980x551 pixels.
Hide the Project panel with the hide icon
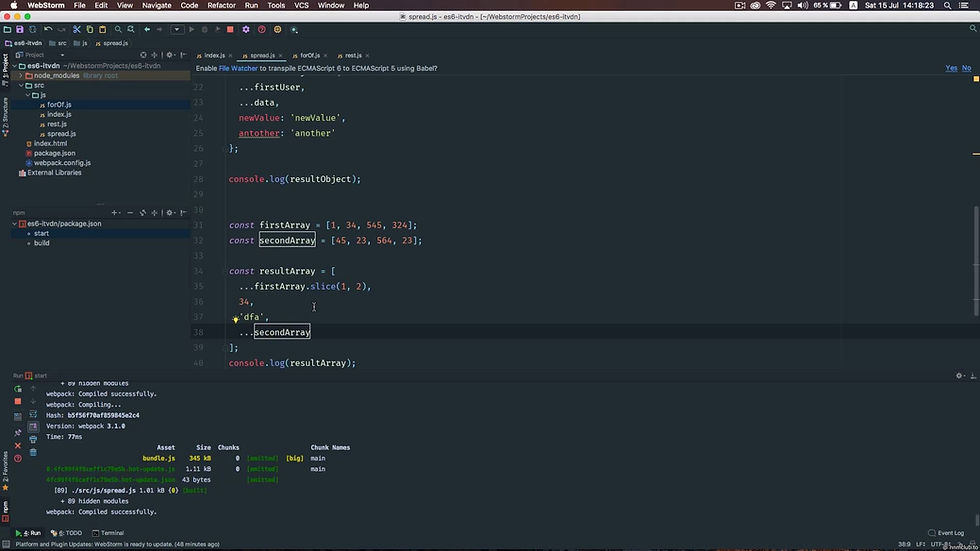coord(183,55)
